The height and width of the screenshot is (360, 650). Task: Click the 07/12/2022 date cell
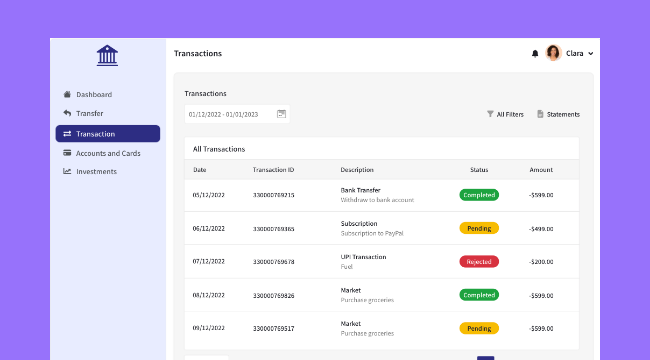pyautogui.click(x=209, y=261)
